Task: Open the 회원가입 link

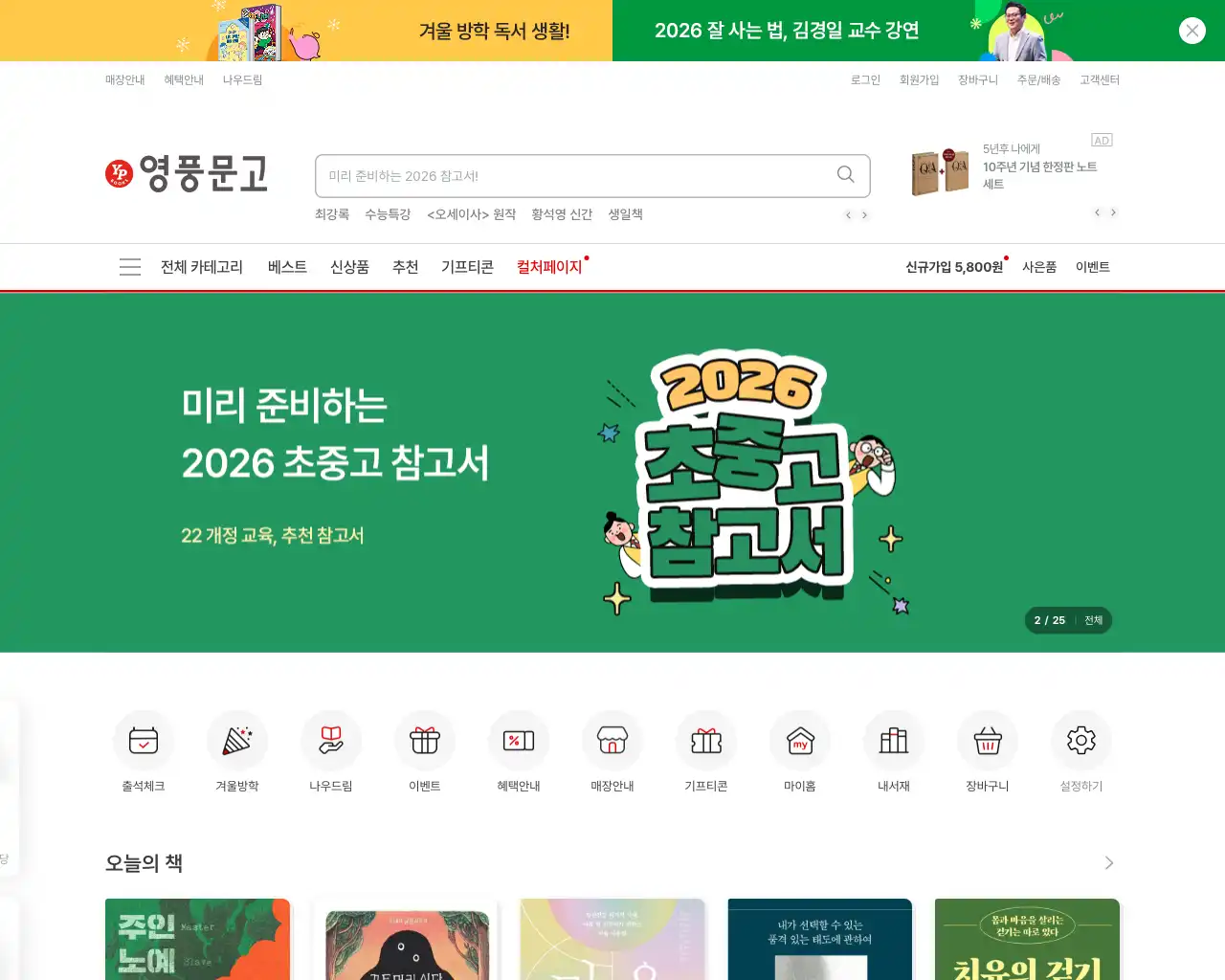Action: [x=919, y=80]
